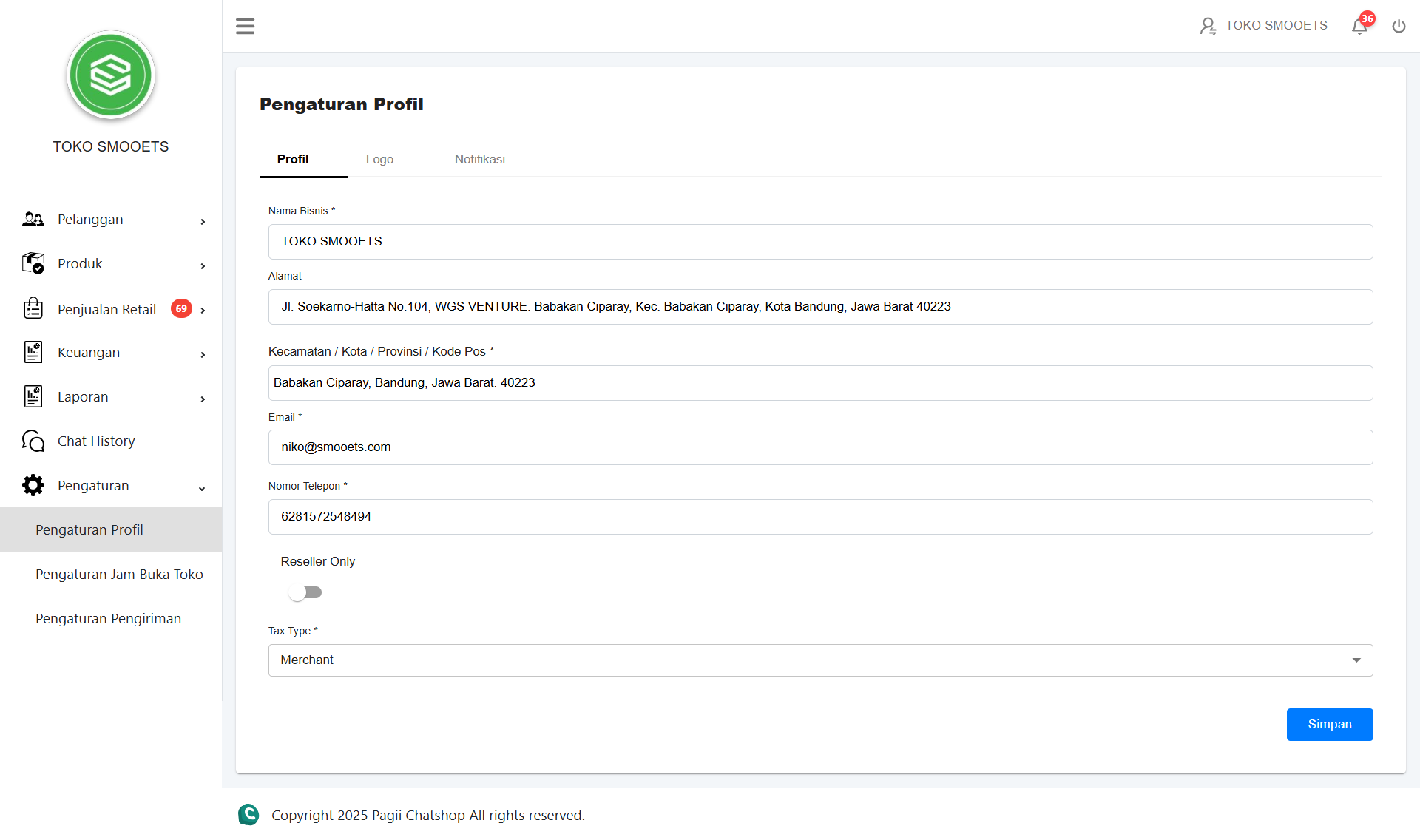Click the Chat History sidebar icon
The image size is (1420, 840).
[x=33, y=441]
